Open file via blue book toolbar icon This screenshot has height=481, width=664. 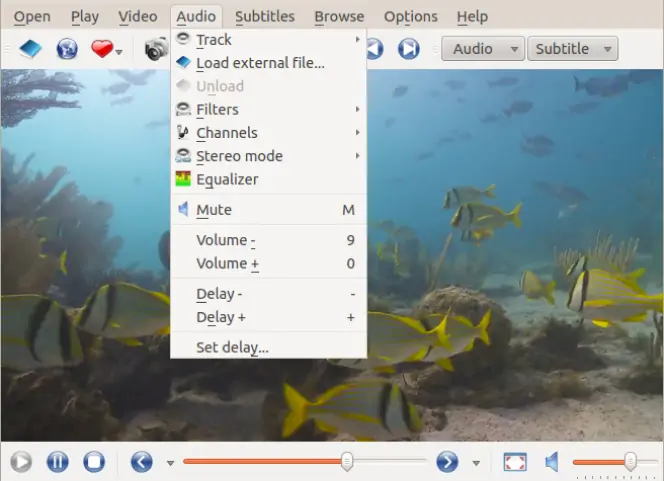[x=30, y=49]
